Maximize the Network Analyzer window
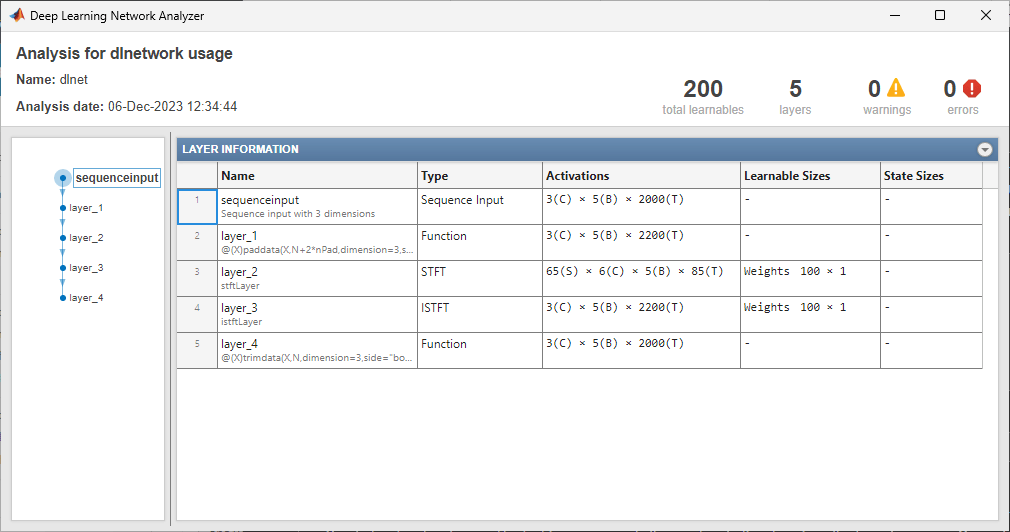The image size is (1010, 532). (940, 15)
